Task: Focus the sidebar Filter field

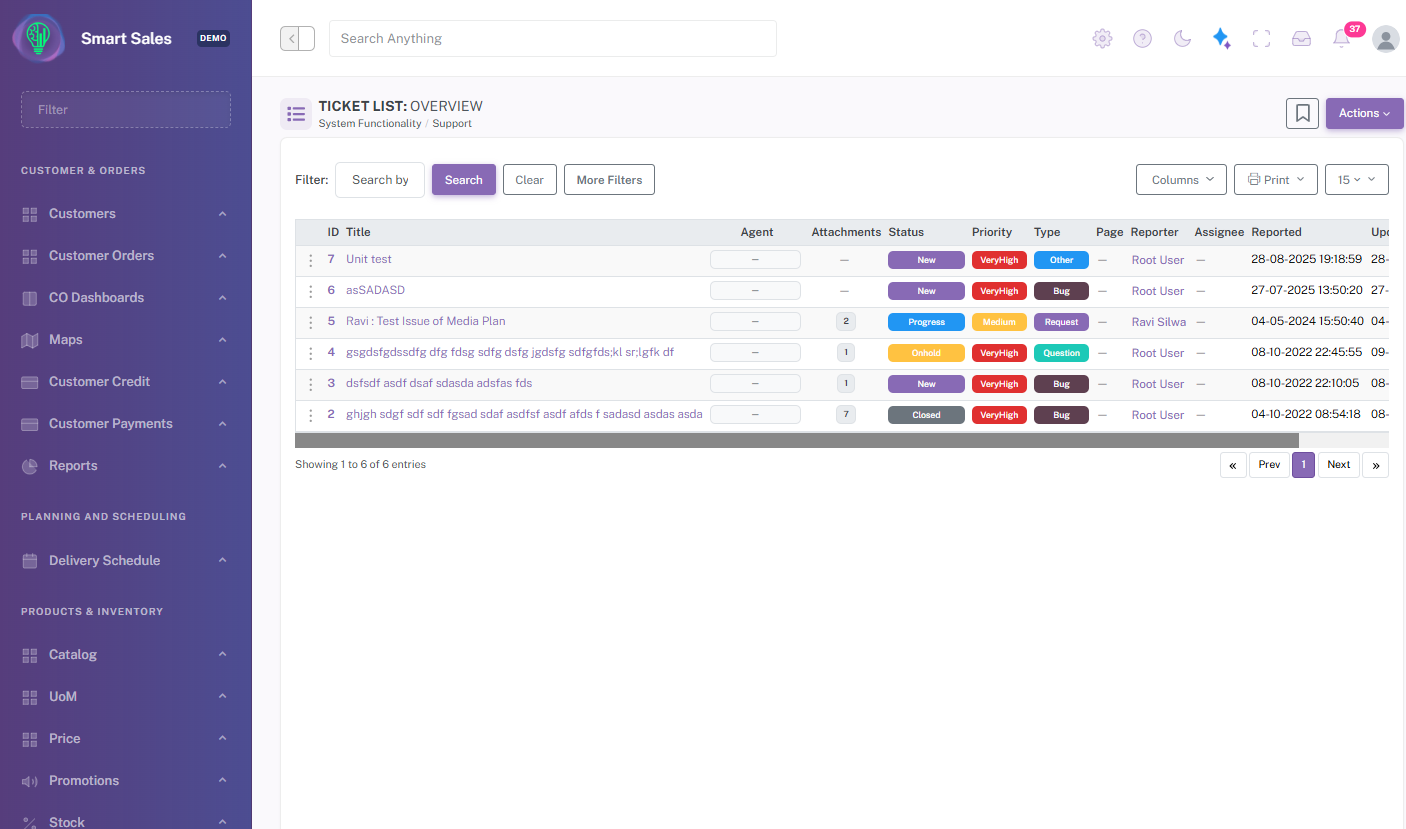Action: pyautogui.click(x=126, y=110)
